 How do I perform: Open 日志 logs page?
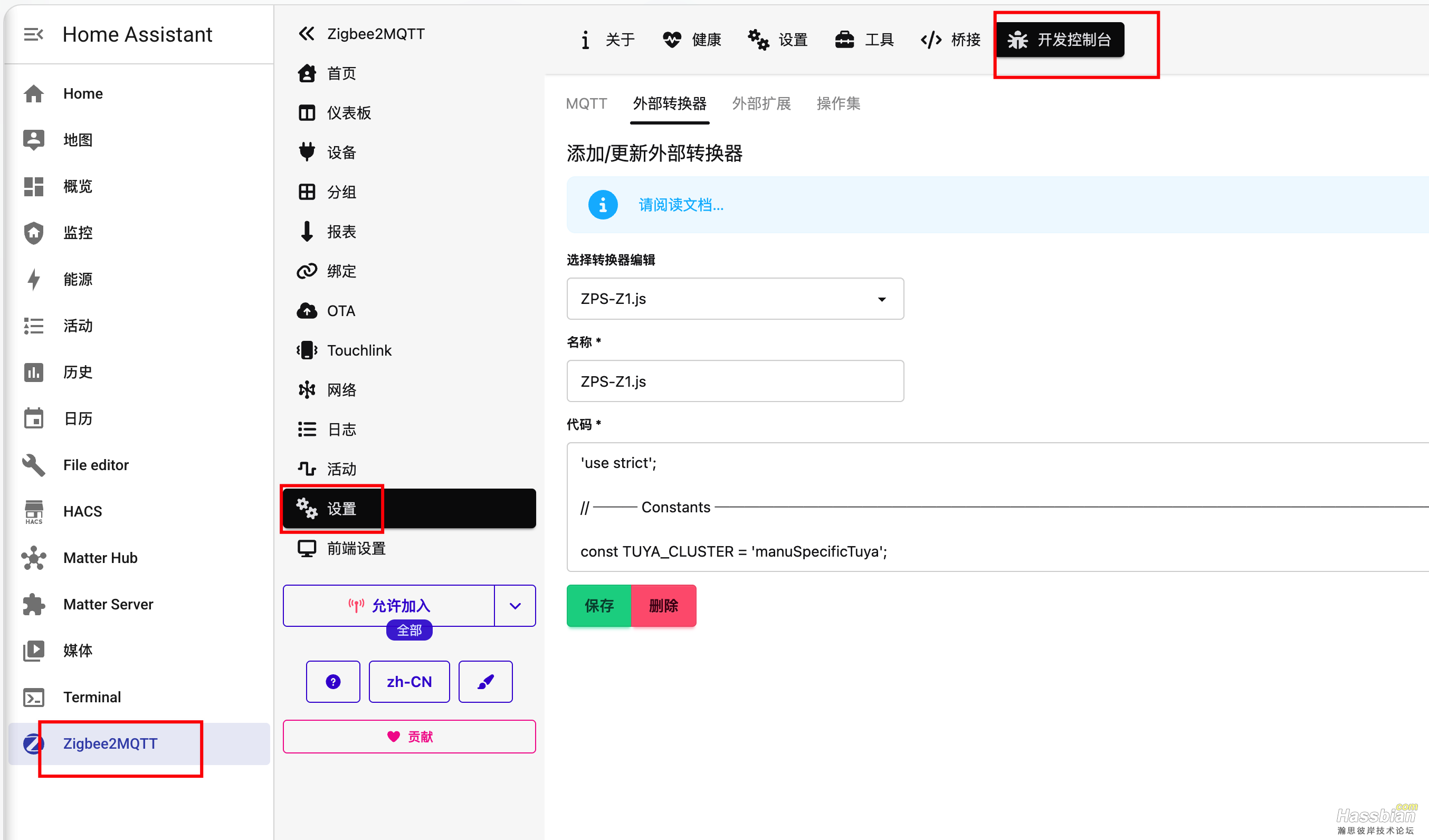click(409, 430)
